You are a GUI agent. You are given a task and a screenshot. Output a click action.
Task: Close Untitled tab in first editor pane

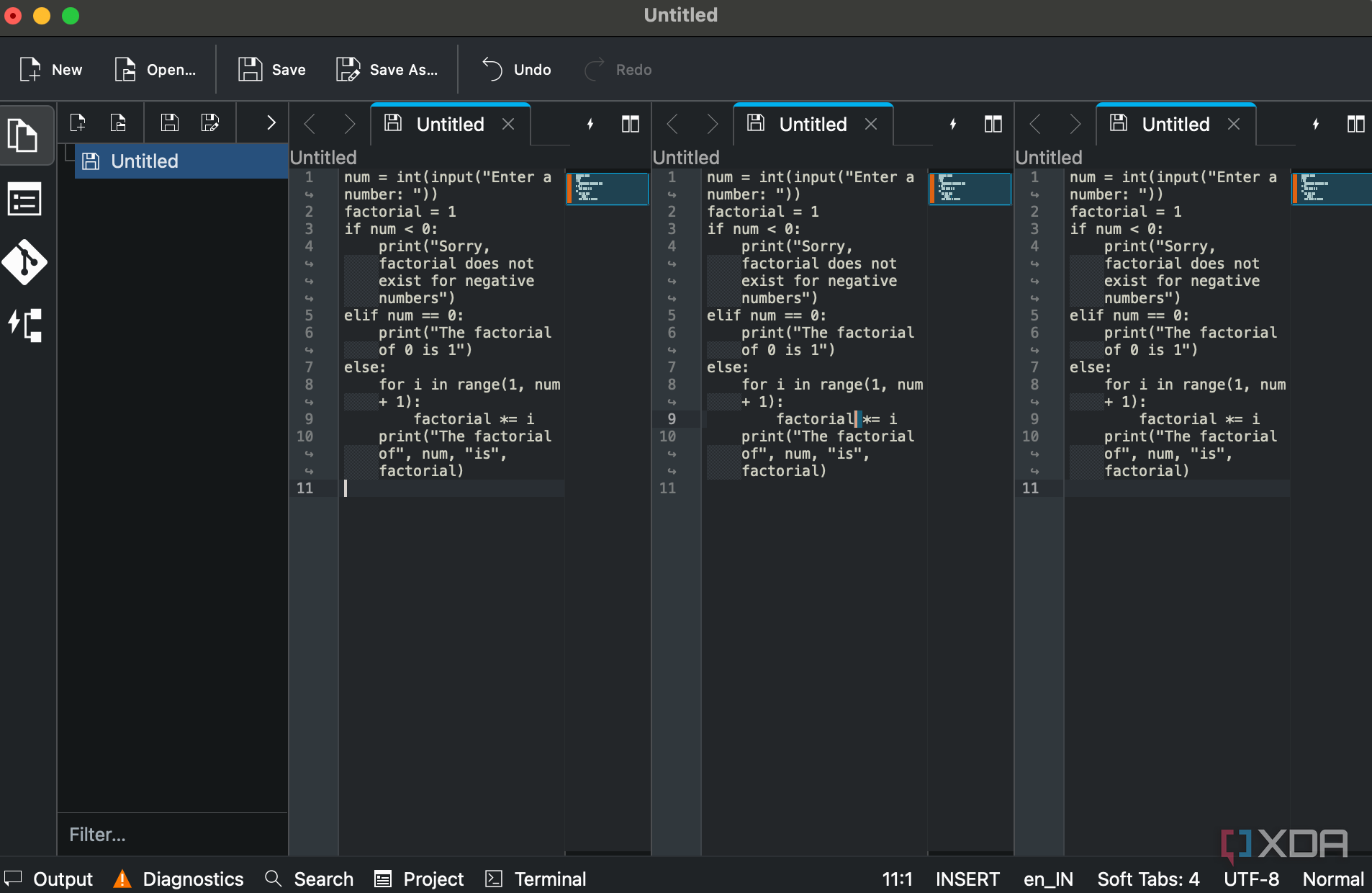click(508, 125)
